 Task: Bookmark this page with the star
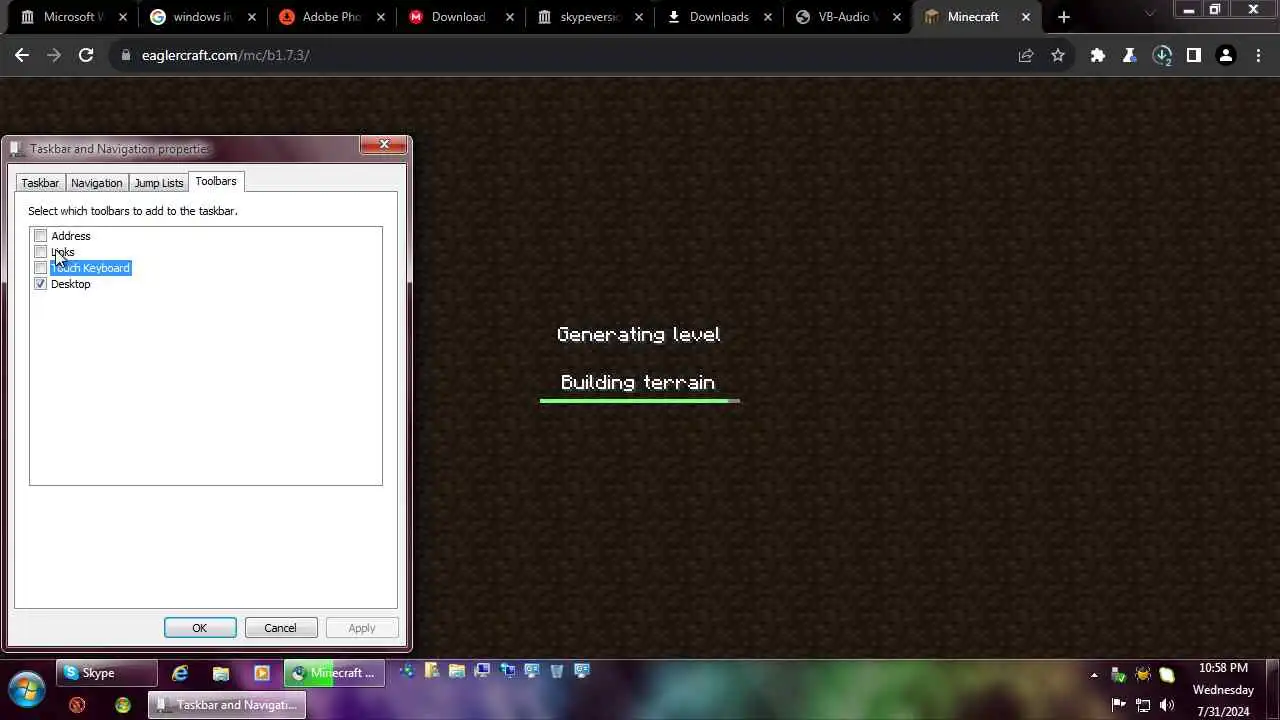(x=1058, y=56)
